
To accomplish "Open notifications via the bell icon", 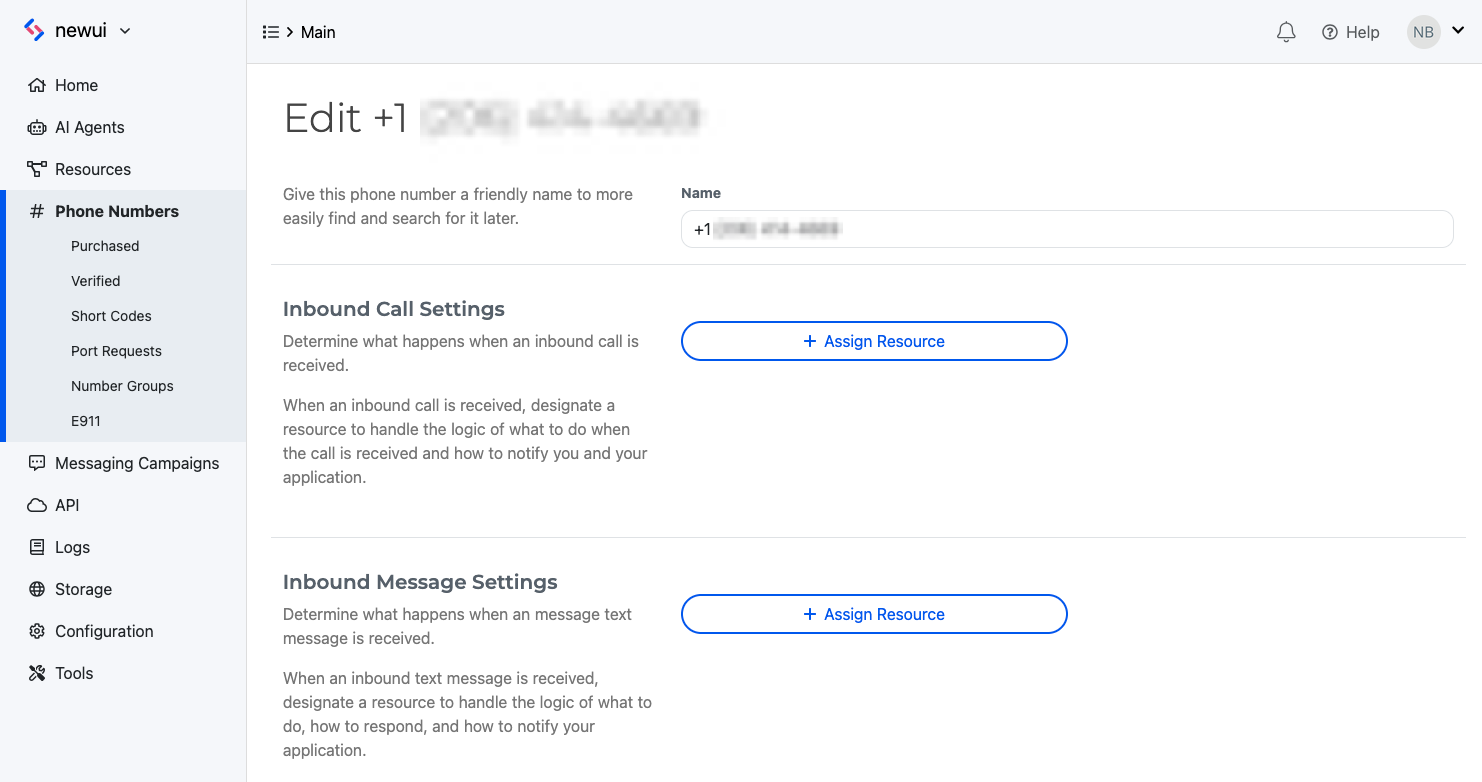I will coord(1286,31).
